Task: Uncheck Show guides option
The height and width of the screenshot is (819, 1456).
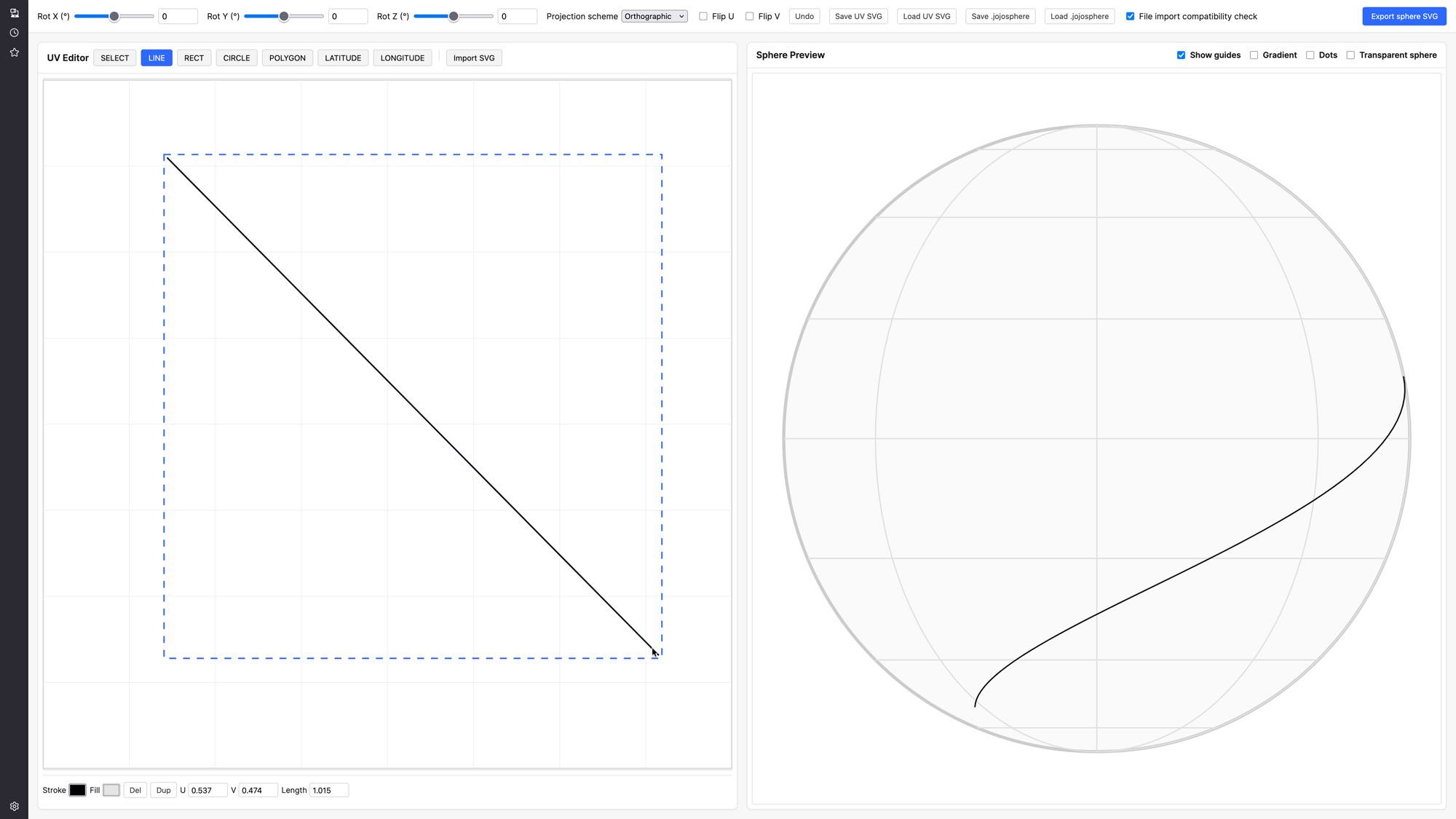Action: click(1181, 55)
